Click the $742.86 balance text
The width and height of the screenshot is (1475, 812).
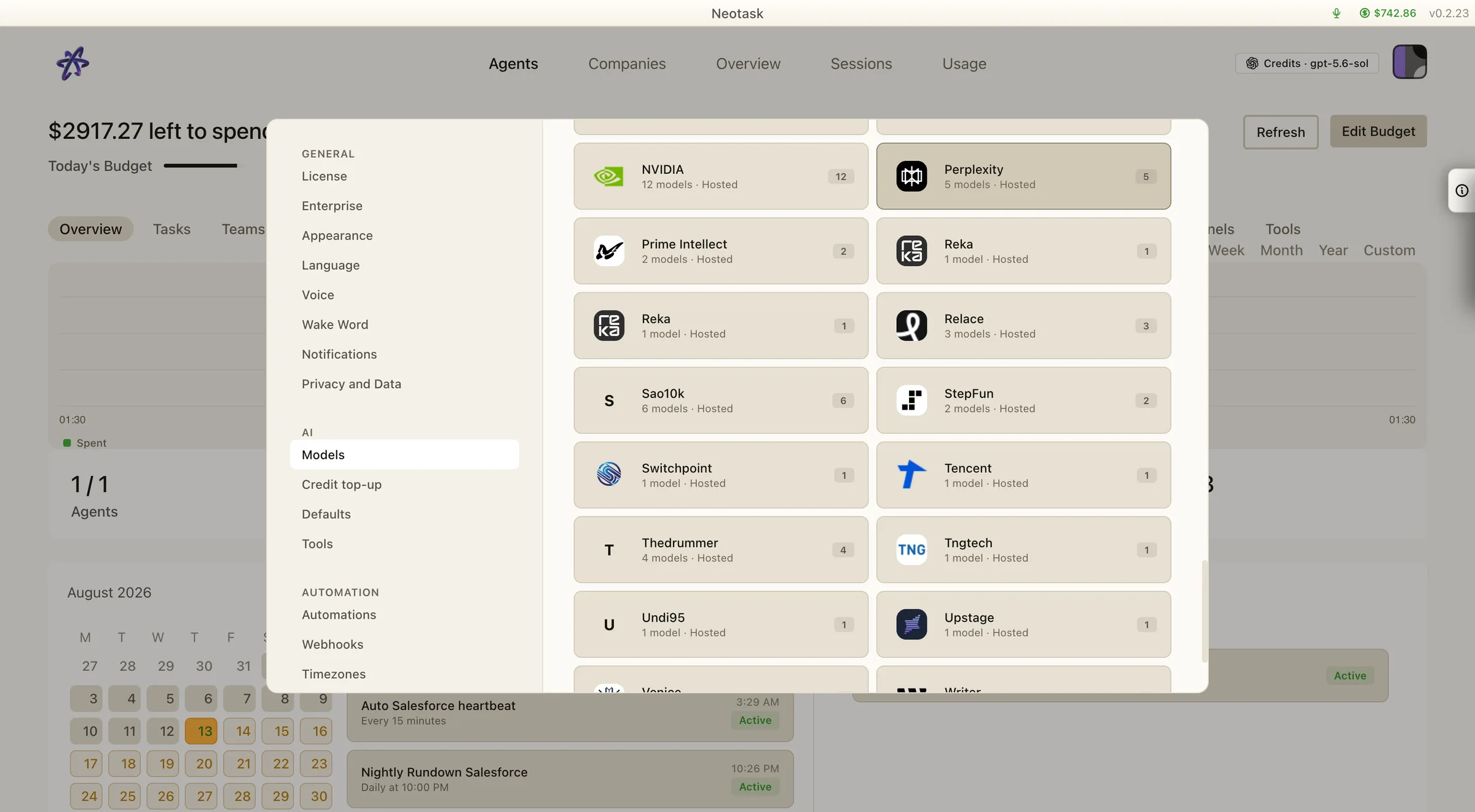(x=1394, y=13)
